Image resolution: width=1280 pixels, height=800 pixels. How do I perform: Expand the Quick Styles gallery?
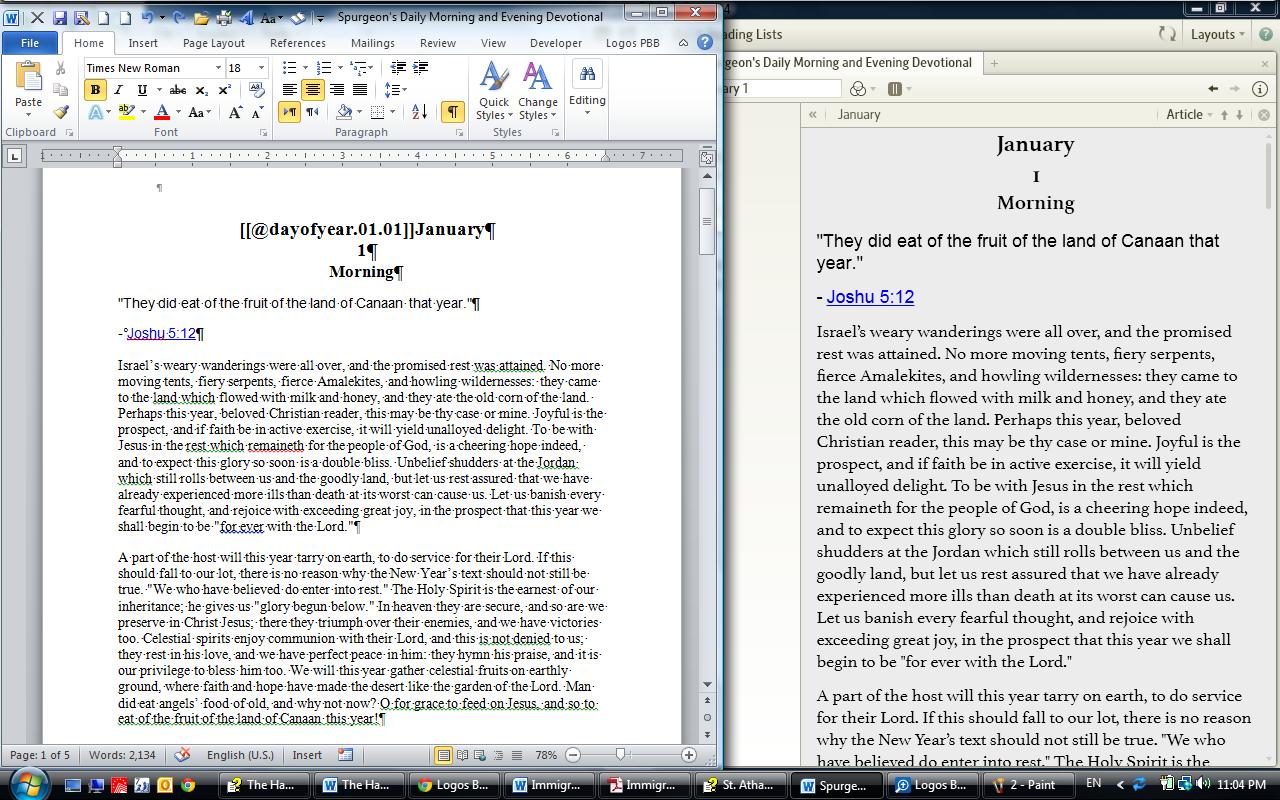click(x=494, y=91)
